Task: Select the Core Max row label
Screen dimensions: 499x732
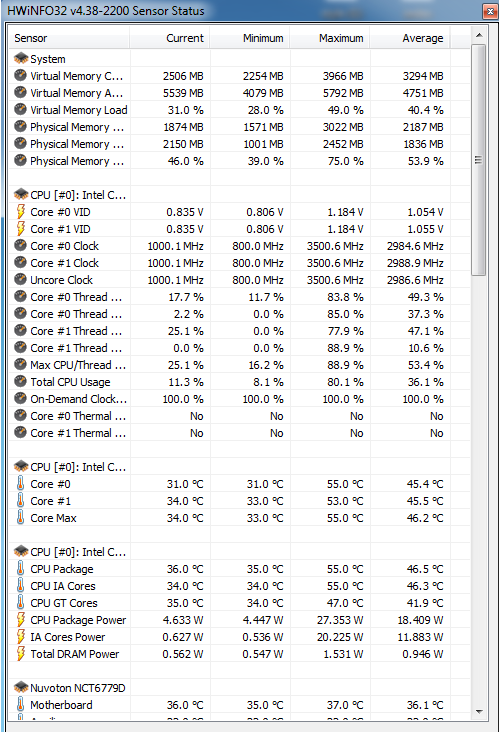Action: 53,518
